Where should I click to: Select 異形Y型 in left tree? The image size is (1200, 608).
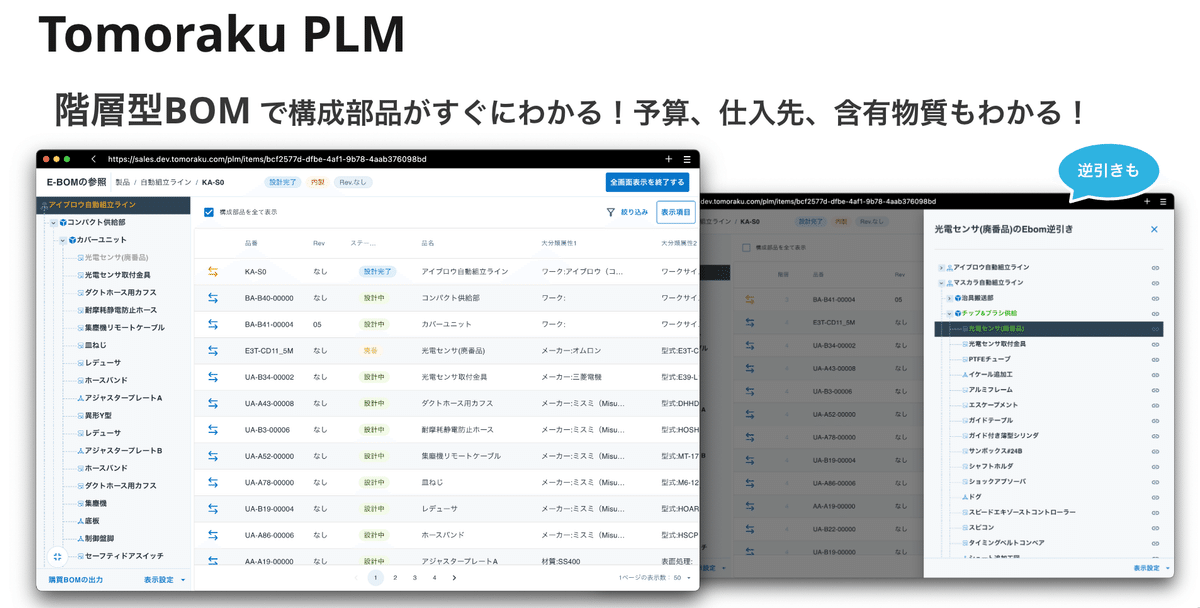tap(98, 416)
